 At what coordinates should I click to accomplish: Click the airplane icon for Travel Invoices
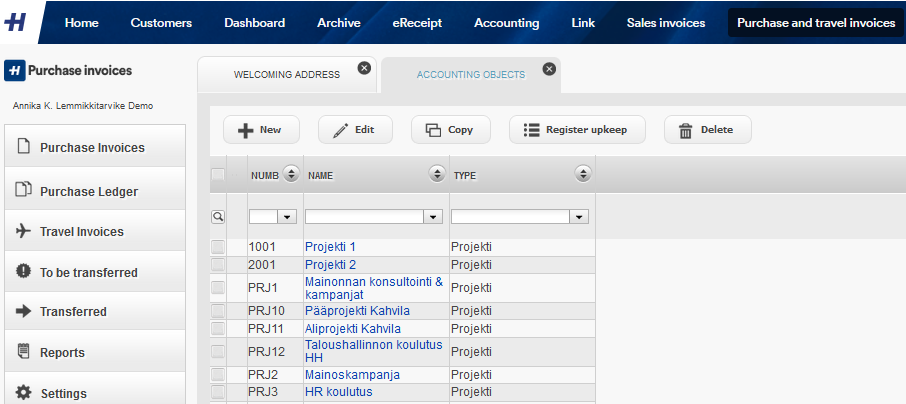coord(23,231)
